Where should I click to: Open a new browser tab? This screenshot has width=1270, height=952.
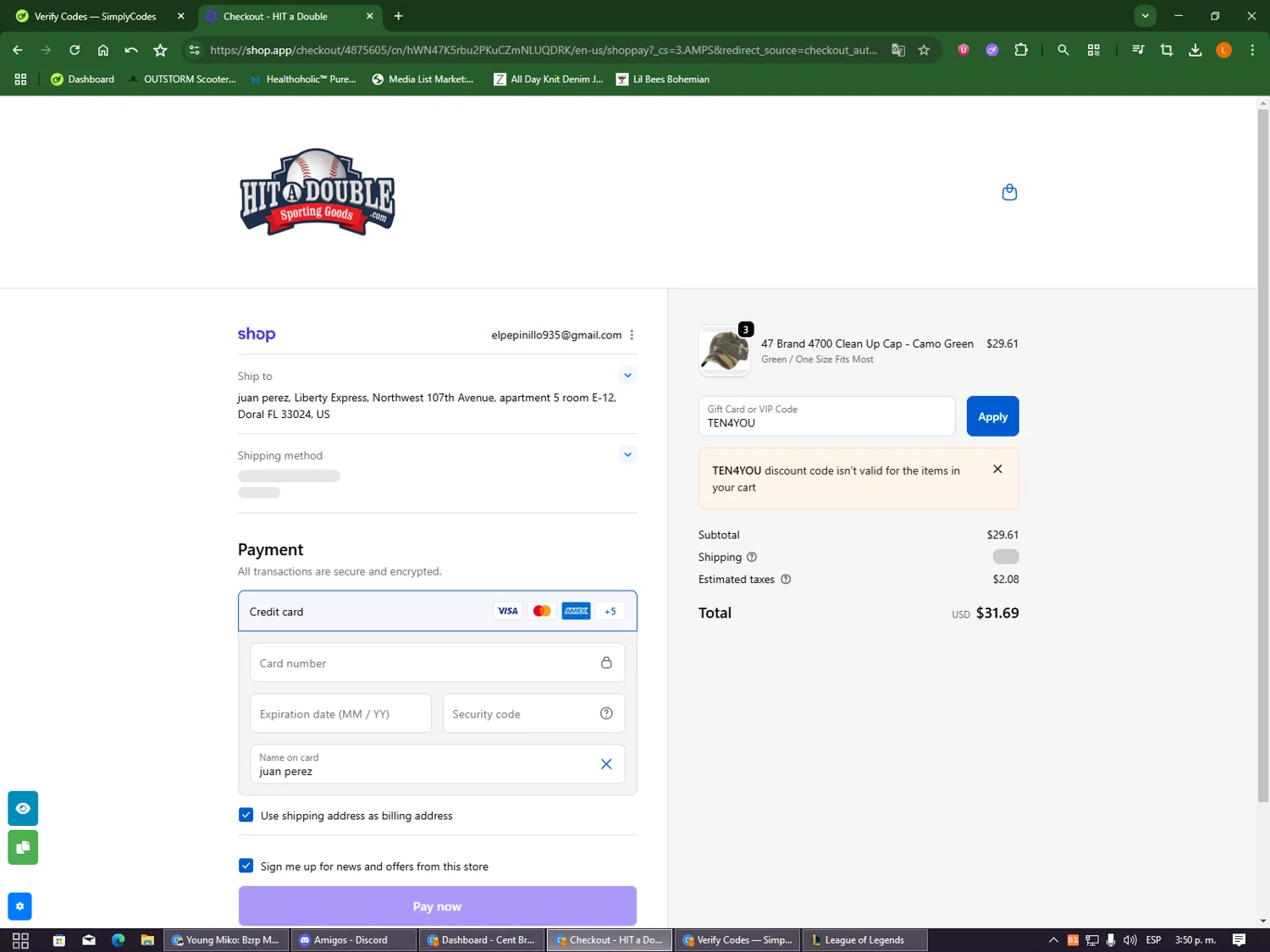click(x=398, y=16)
